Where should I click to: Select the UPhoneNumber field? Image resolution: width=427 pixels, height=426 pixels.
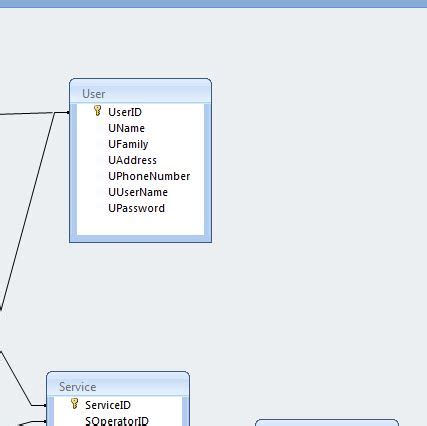[x=149, y=176]
